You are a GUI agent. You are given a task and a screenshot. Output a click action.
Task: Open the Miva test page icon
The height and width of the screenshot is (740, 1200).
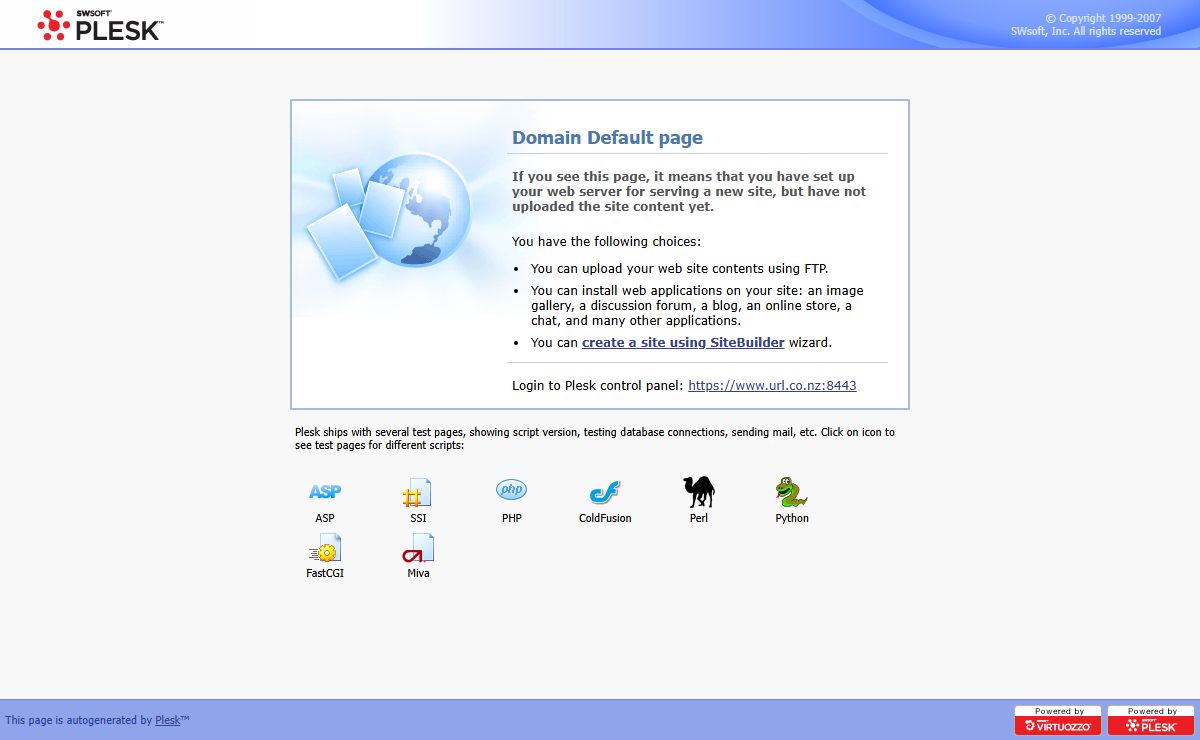(x=418, y=548)
